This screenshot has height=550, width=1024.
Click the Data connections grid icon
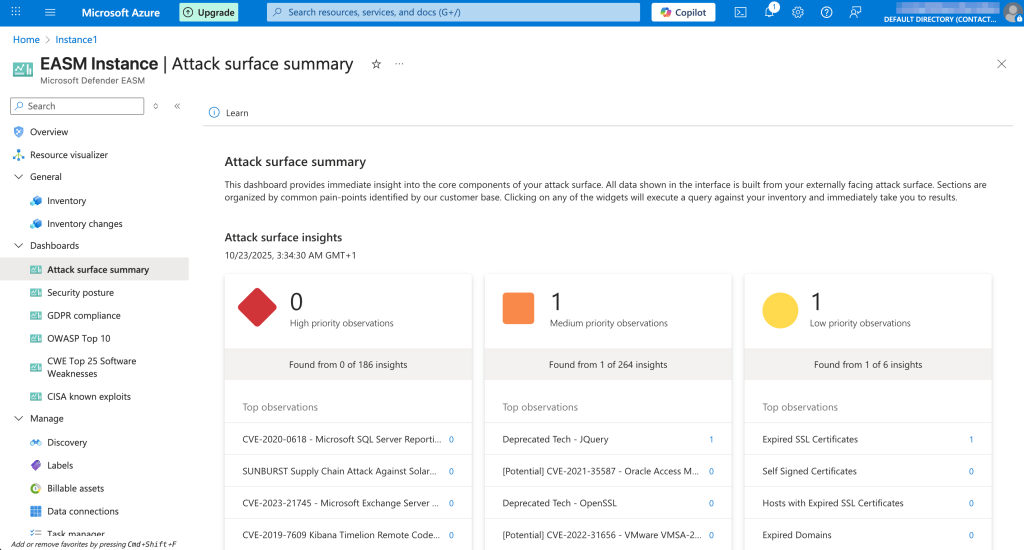point(36,511)
